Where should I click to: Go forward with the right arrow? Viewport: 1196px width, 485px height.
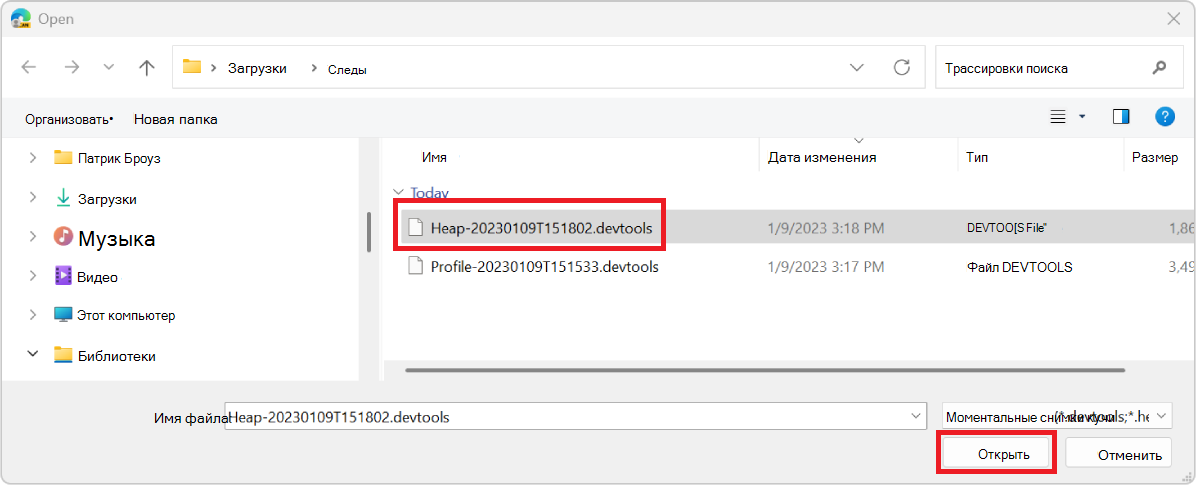(72, 67)
